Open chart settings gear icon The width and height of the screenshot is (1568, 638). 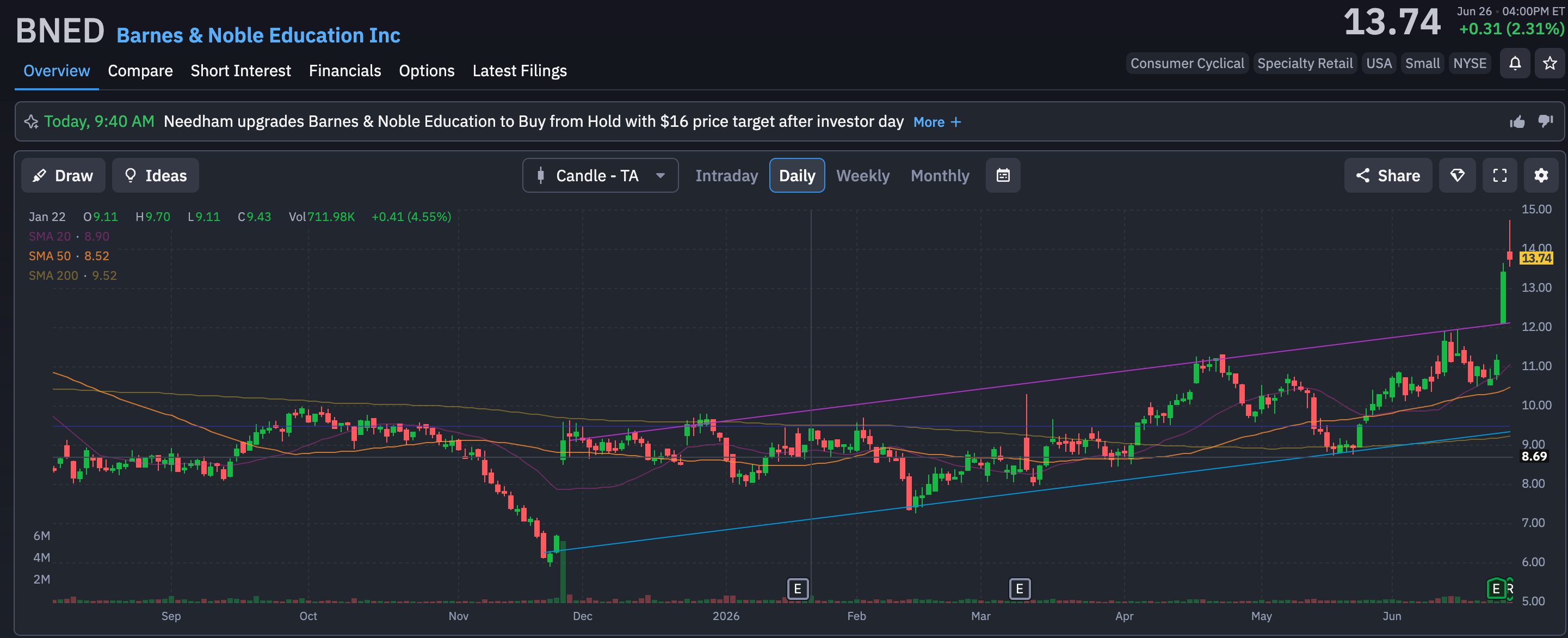[1541, 175]
